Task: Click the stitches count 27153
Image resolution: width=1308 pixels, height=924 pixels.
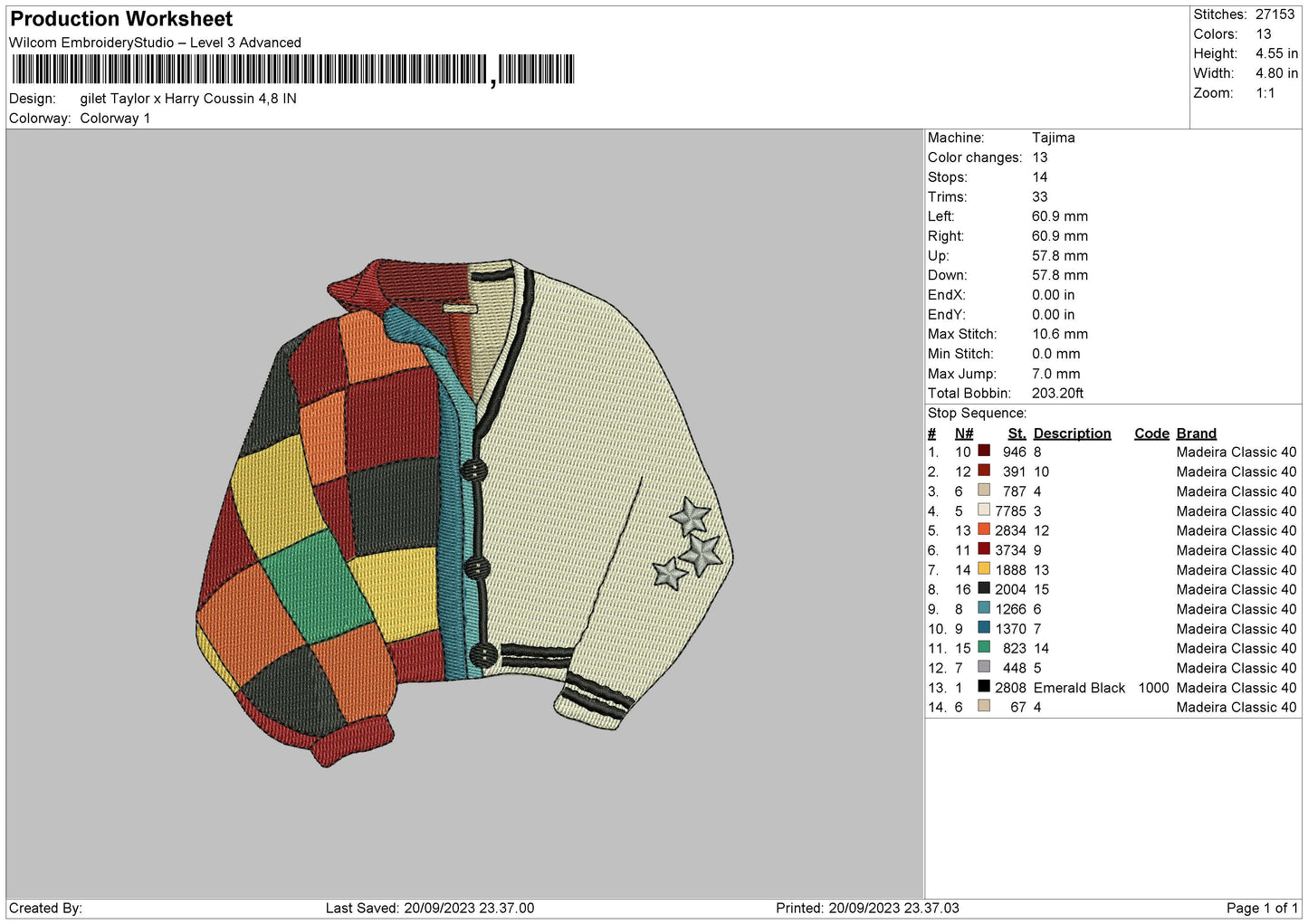Action: (1275, 14)
